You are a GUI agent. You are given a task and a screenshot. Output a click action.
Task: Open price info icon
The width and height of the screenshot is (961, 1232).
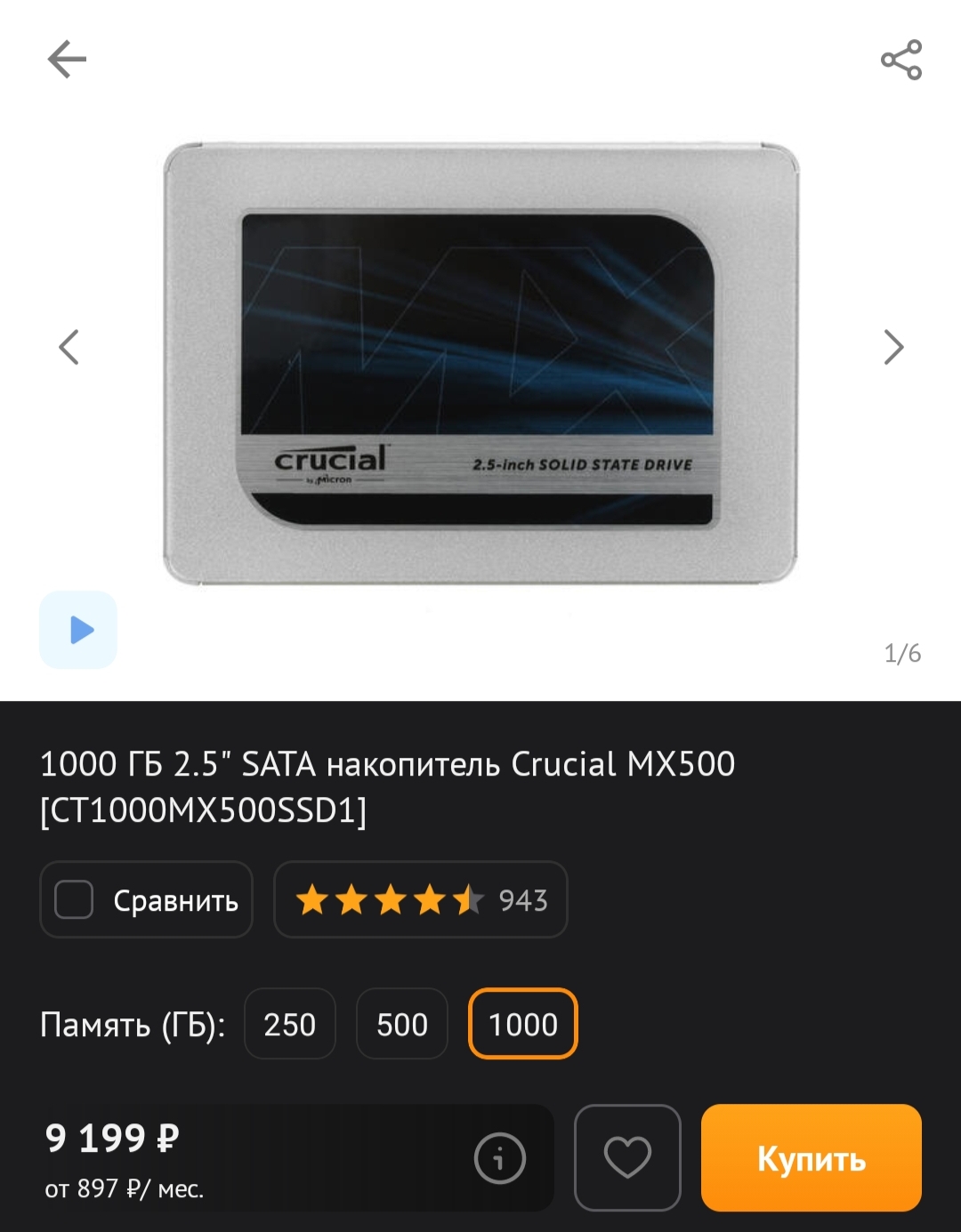pos(500,1158)
